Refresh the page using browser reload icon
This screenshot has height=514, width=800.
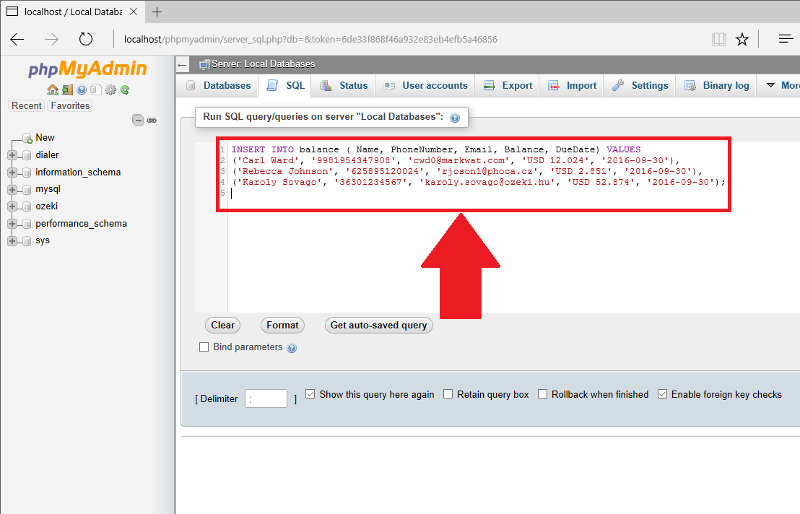[86, 39]
